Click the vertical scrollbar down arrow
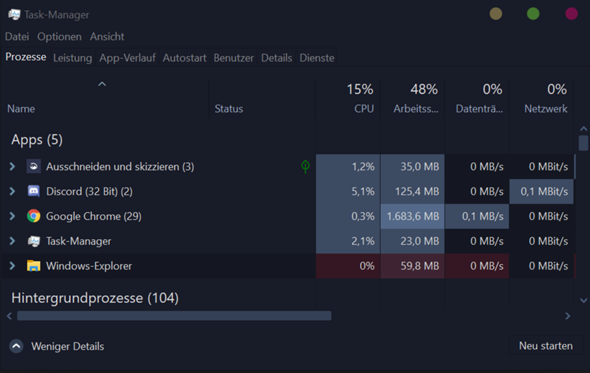Image resolution: width=590 pixels, height=373 pixels. (584, 300)
